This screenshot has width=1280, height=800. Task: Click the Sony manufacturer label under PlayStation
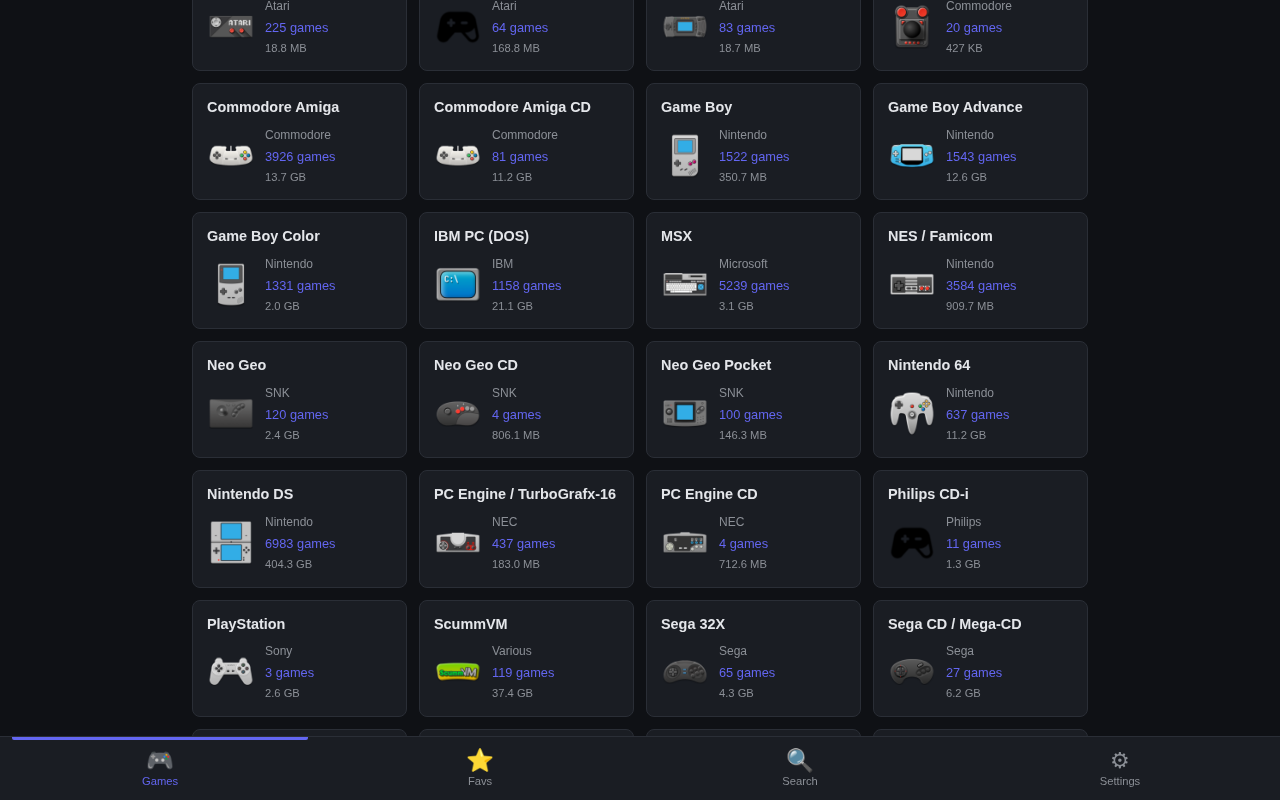coord(279,651)
